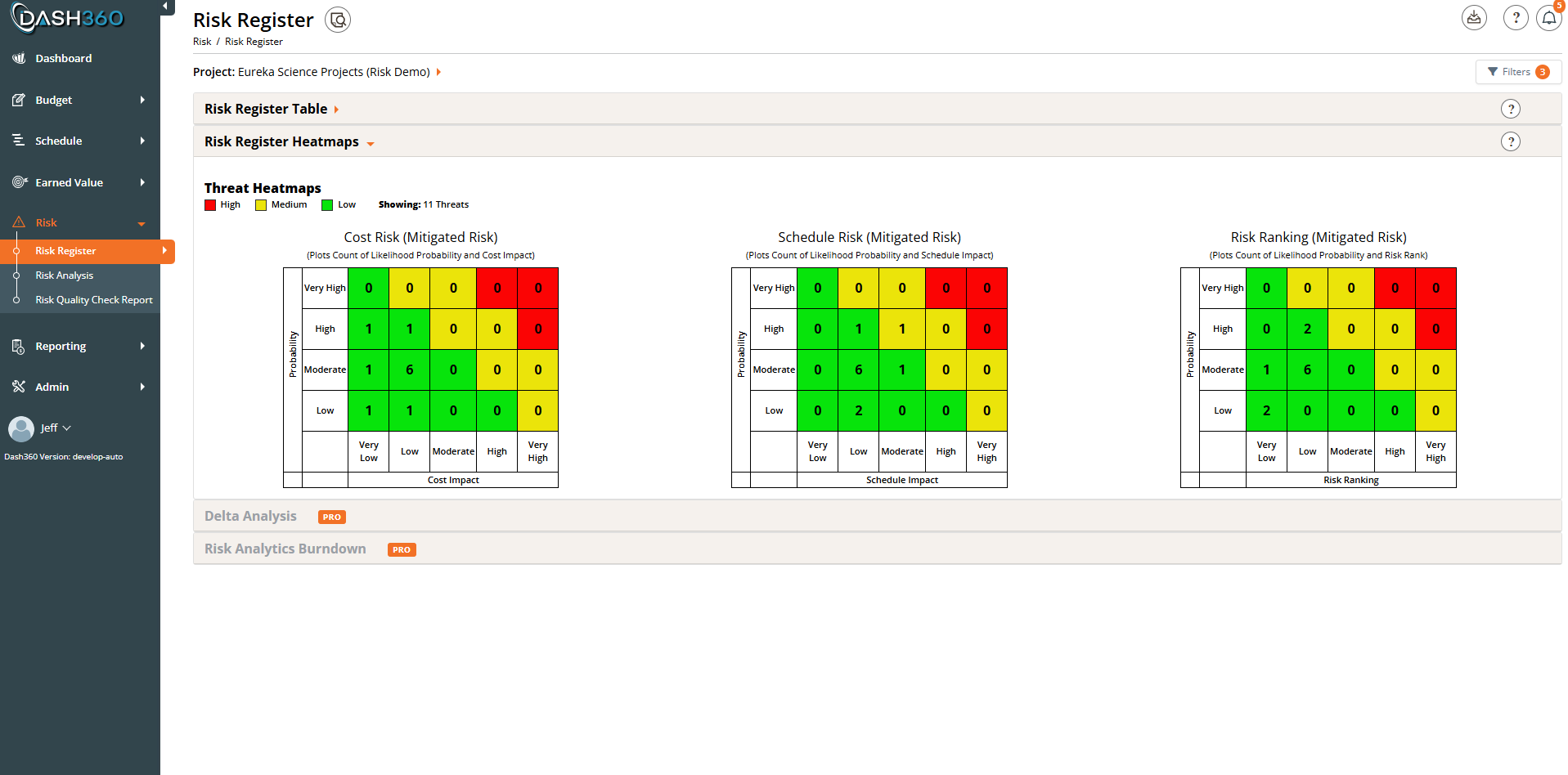Click the Risk Register breadcrumb link
1568x775 pixels.
(x=254, y=42)
